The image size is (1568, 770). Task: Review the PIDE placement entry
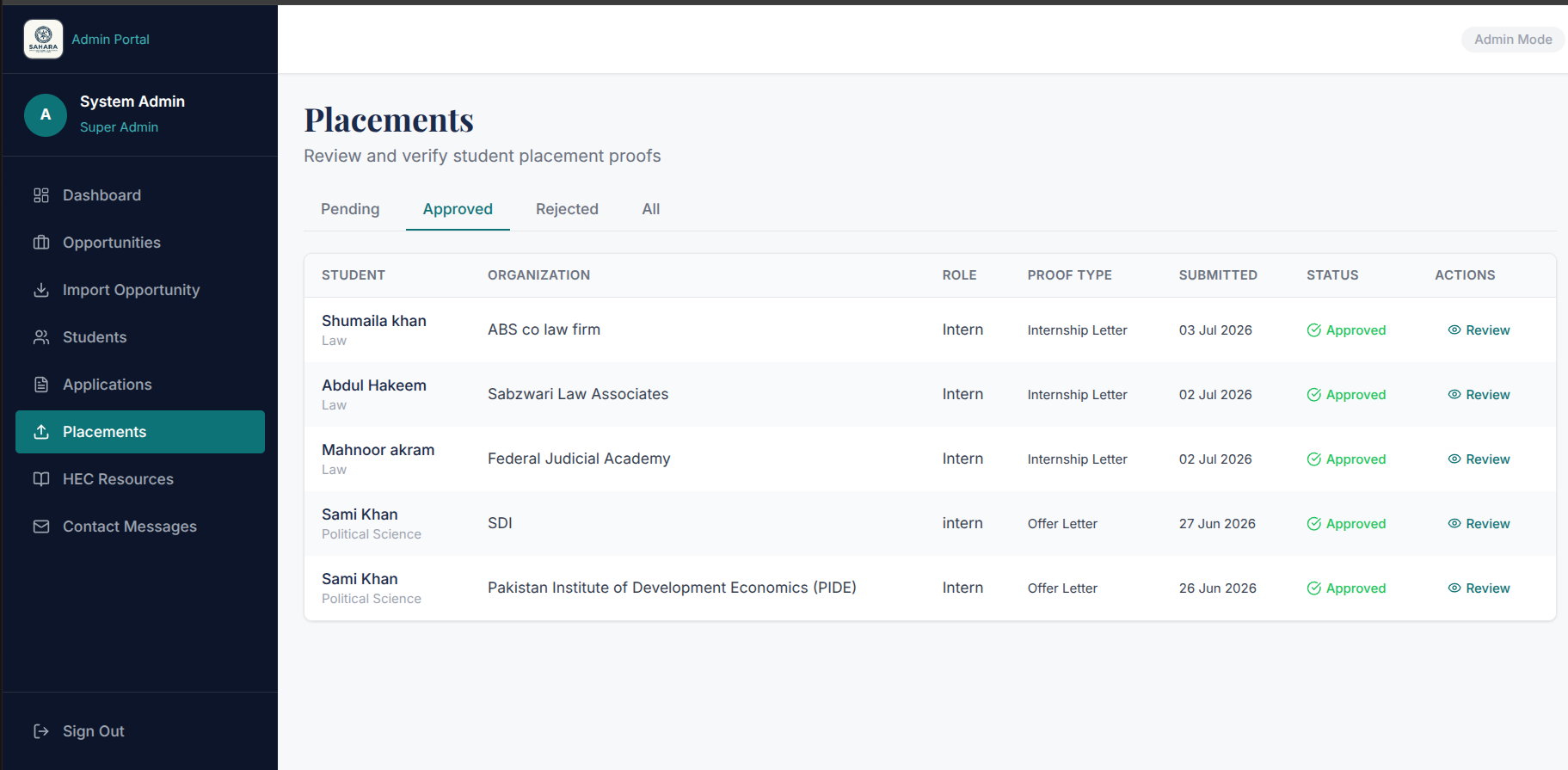coord(1479,588)
